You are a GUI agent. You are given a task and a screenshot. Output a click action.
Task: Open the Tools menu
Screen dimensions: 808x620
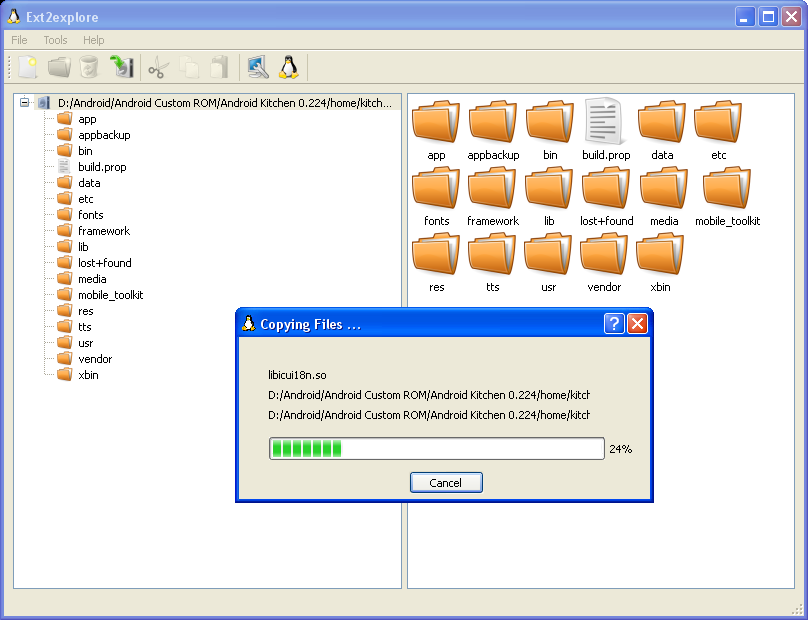[x=55, y=40]
